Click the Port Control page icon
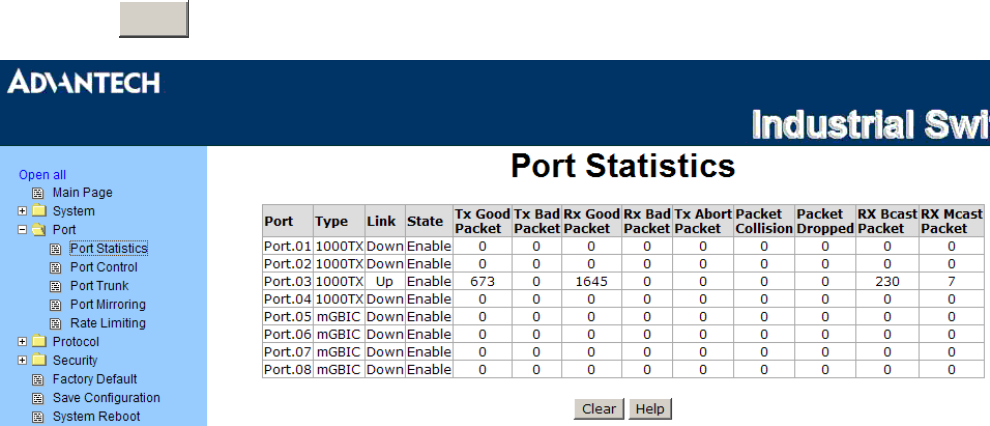Screen dimensions: 990x426 (56, 268)
